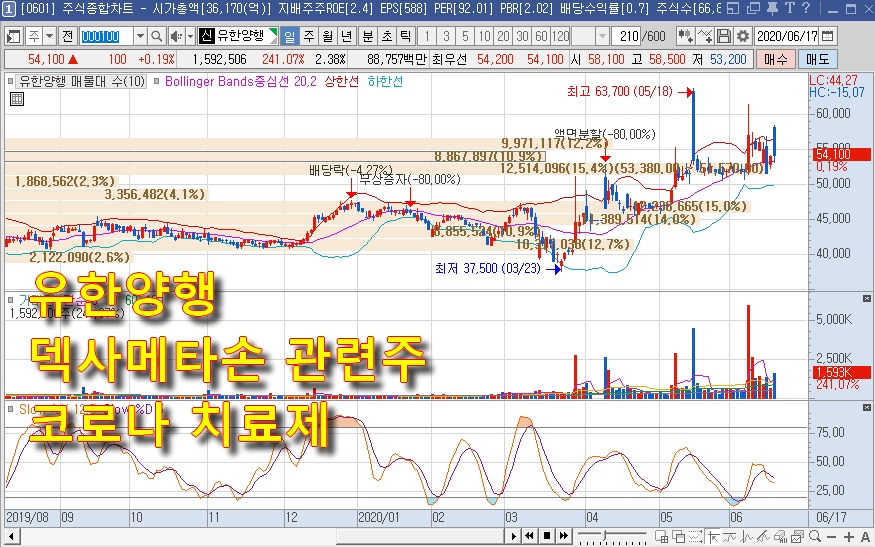This screenshot has width=875, height=547.
Task: Click the 신 badge next to 유한양행
Action: [x=206, y=36]
